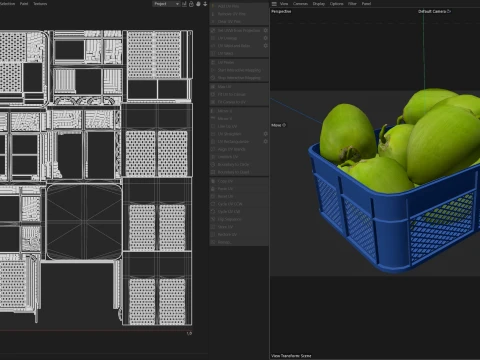Choose Set UVW from Projection
480x360 pixels.
[x=236, y=30]
